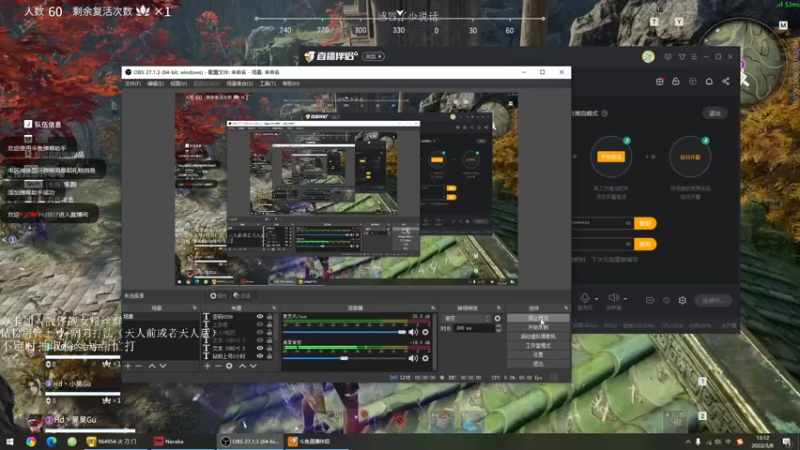The height and width of the screenshot is (450, 800).
Task: Click Stop Streaming button in OBS controls
Action: 538,318
